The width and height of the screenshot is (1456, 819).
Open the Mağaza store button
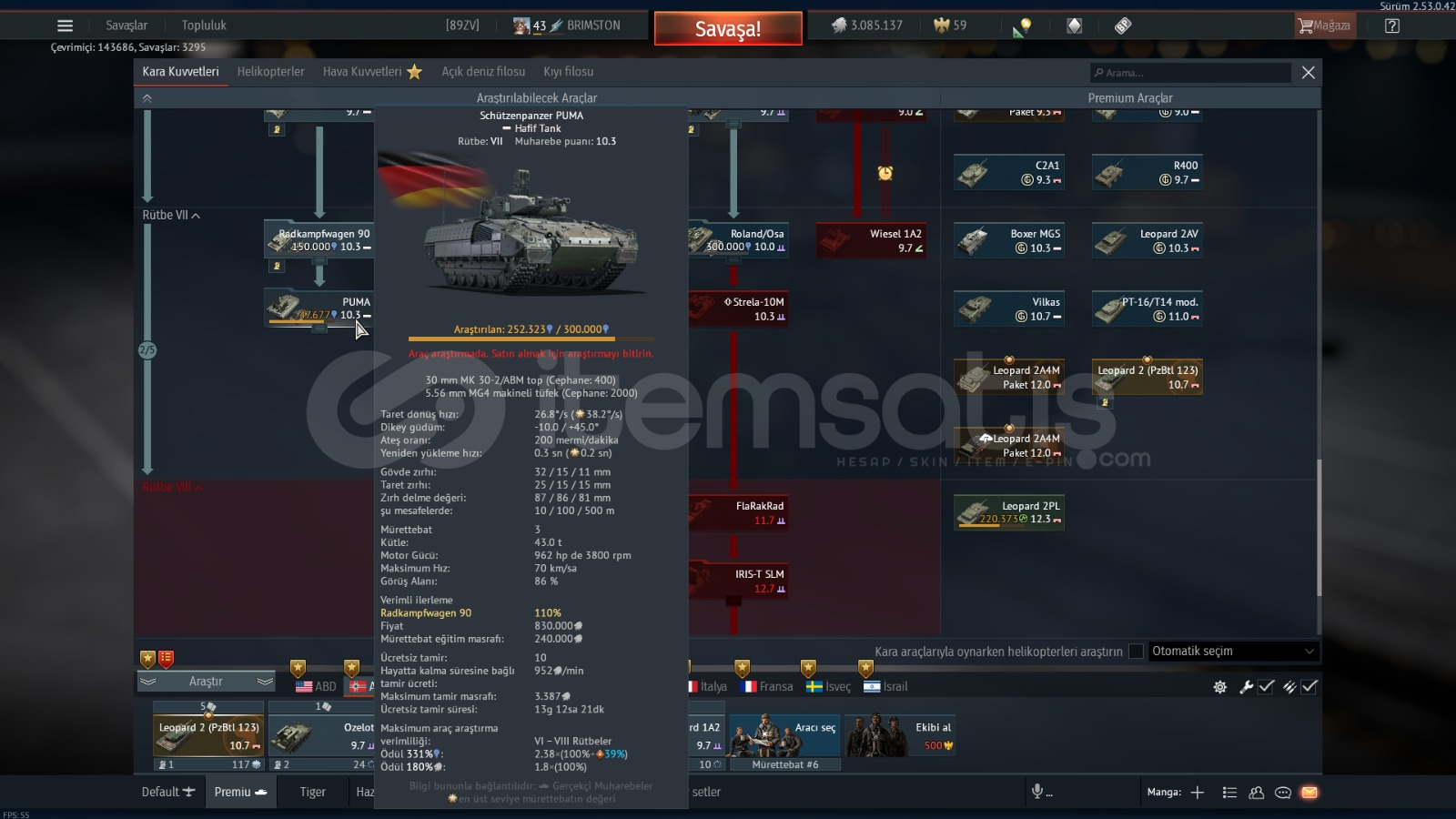pos(1325,25)
